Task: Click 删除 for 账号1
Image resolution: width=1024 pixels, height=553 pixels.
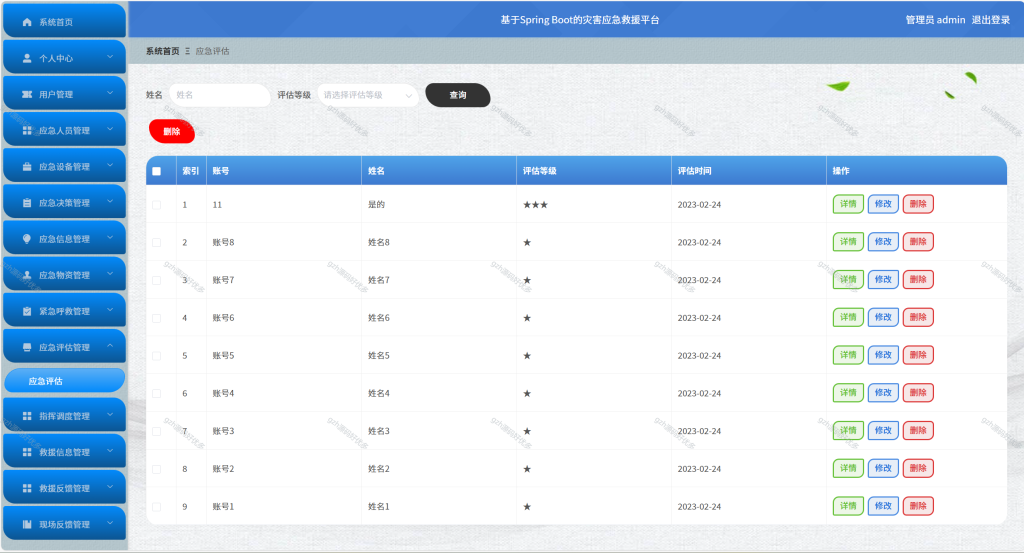Action: point(918,506)
